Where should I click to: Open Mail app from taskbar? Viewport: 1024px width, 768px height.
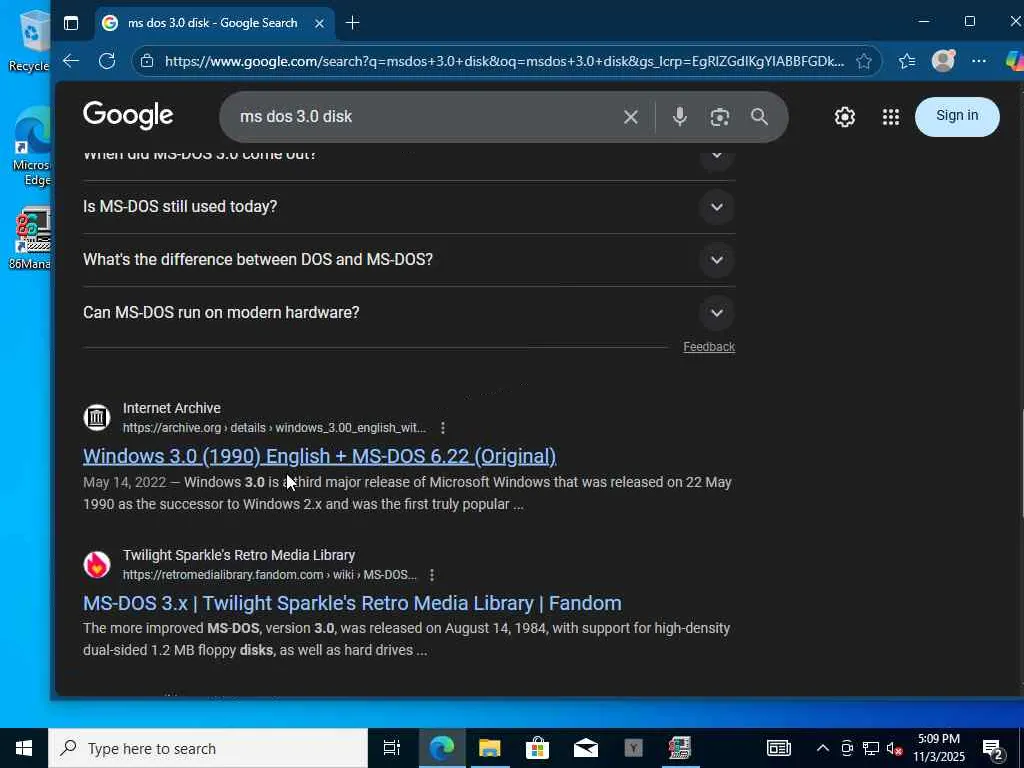pyautogui.click(x=585, y=748)
